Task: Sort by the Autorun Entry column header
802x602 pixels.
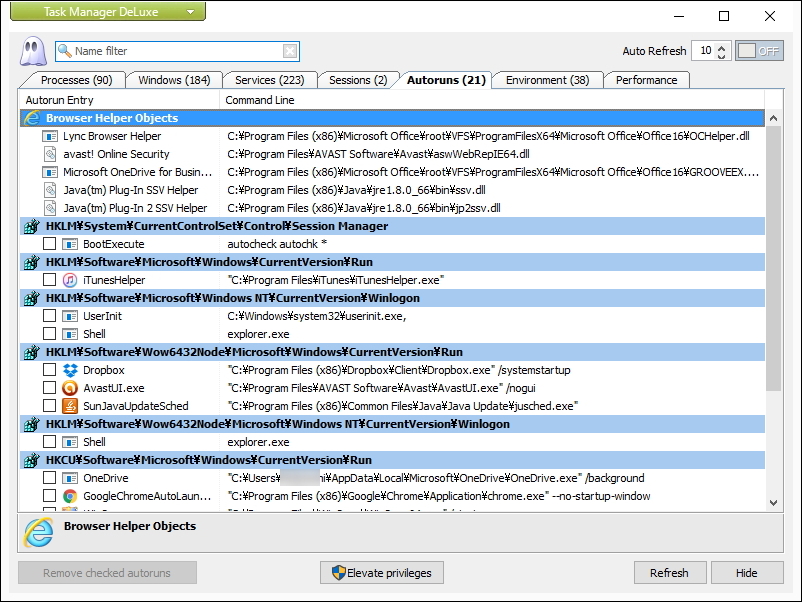Action: click(119, 100)
